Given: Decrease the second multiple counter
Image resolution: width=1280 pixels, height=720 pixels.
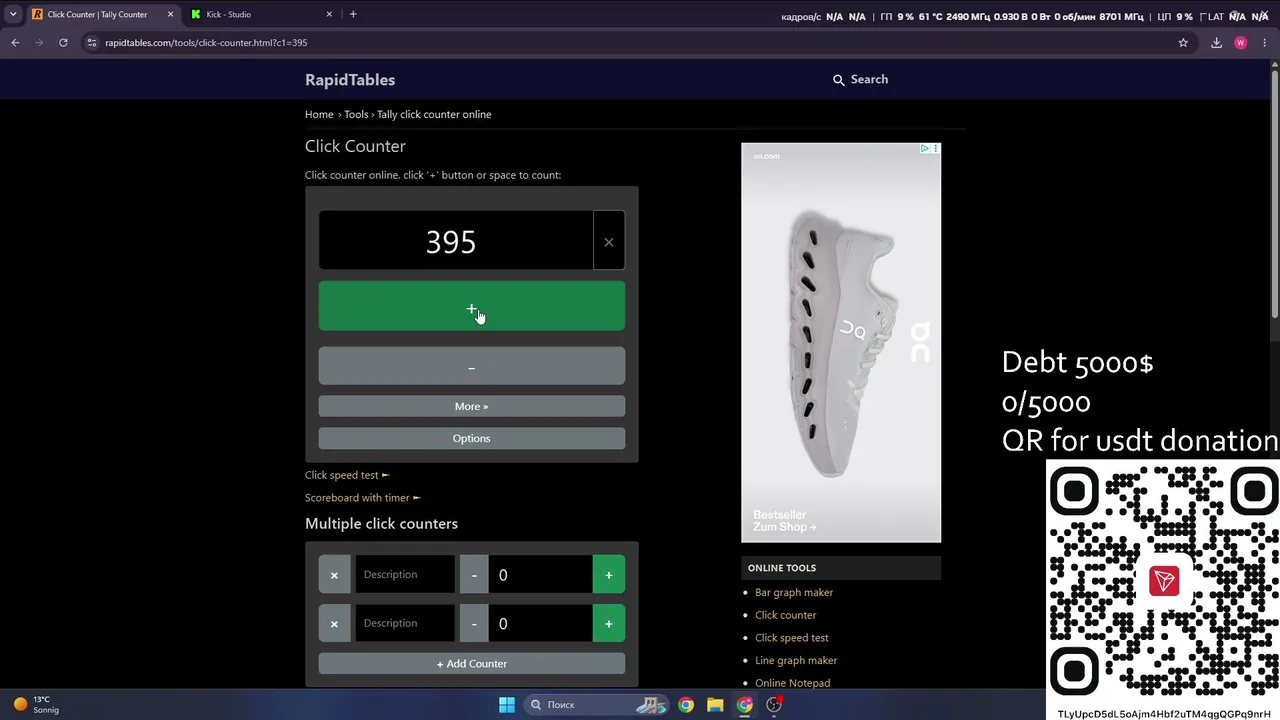Looking at the screenshot, I should [x=474, y=624].
